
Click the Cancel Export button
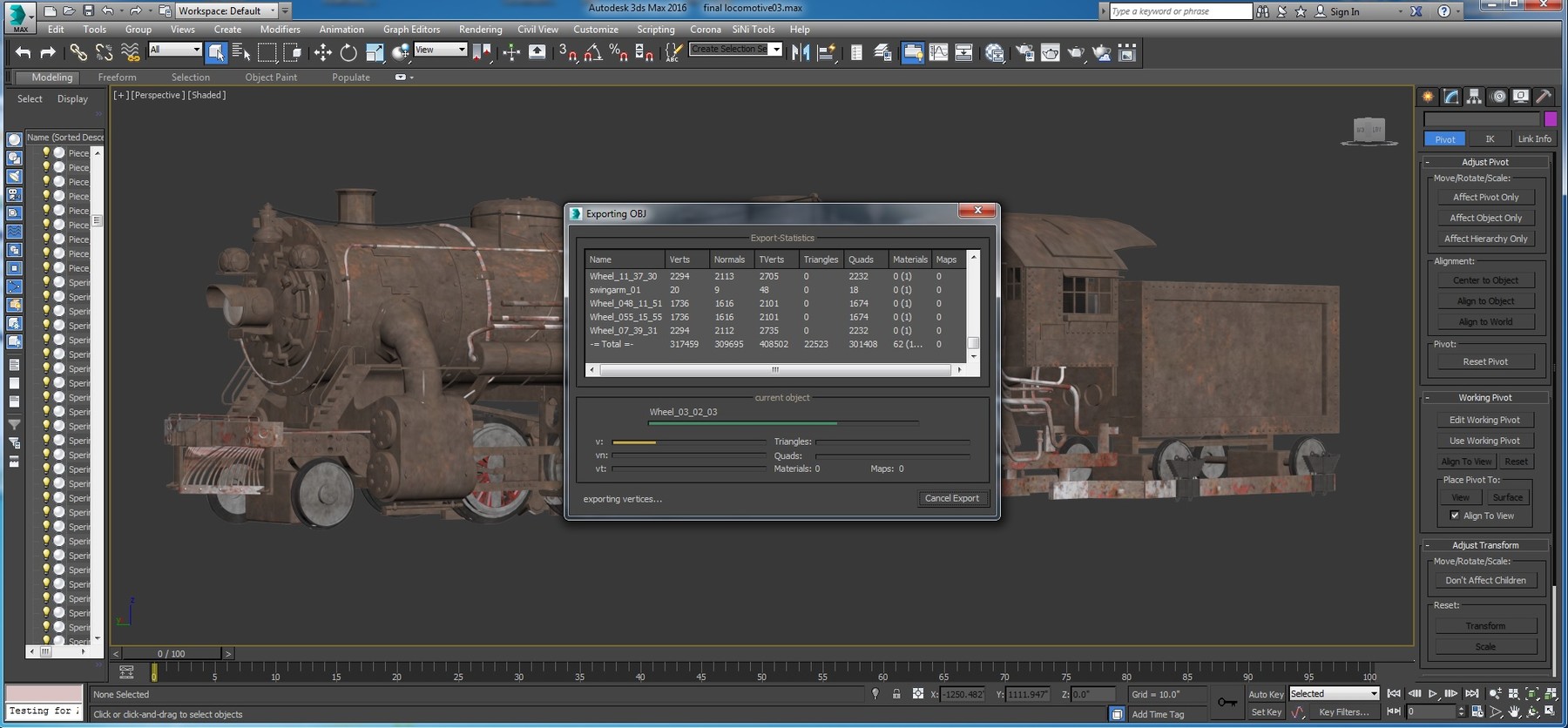pyautogui.click(x=951, y=498)
